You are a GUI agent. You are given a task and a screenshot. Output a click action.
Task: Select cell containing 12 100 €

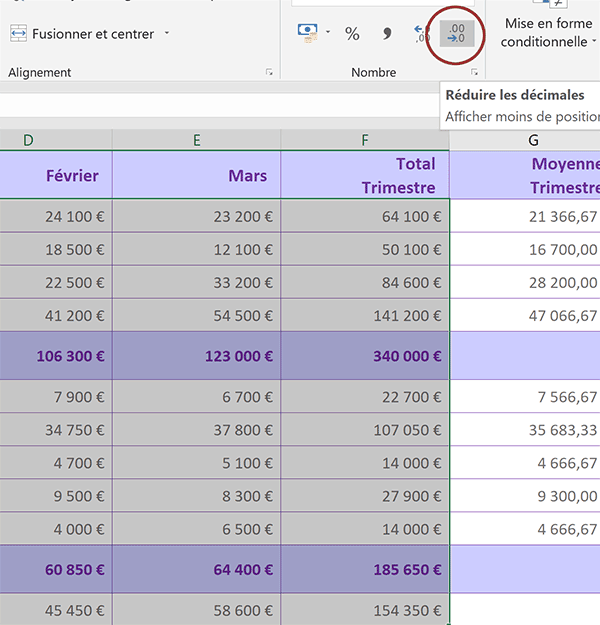(x=197, y=249)
